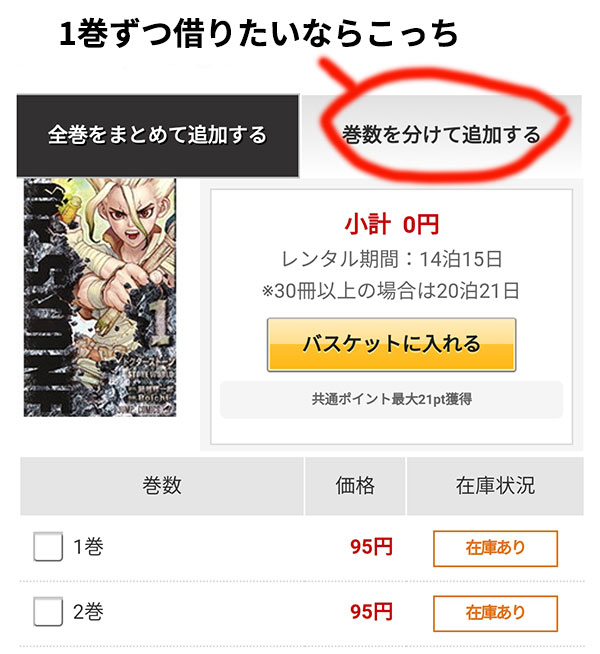Image resolution: width=600 pixels, height=654 pixels.
Task: Select the 2巻 row label
Action: click(x=88, y=611)
